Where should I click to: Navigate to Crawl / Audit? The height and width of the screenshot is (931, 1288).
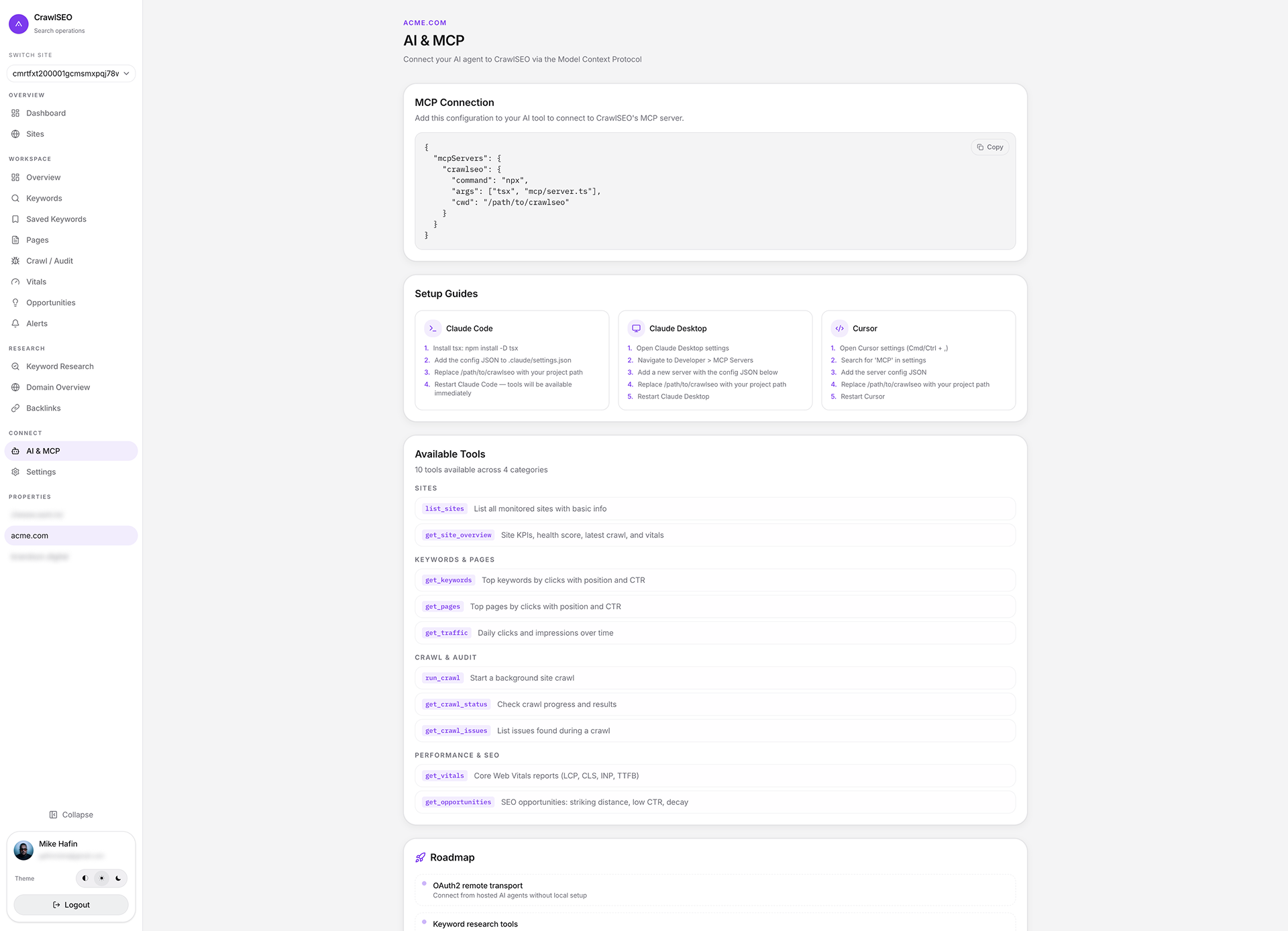pyautogui.click(x=71, y=261)
